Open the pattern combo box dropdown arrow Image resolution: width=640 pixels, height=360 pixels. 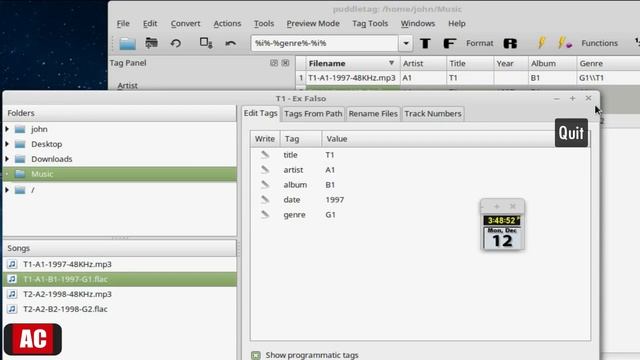coord(406,43)
